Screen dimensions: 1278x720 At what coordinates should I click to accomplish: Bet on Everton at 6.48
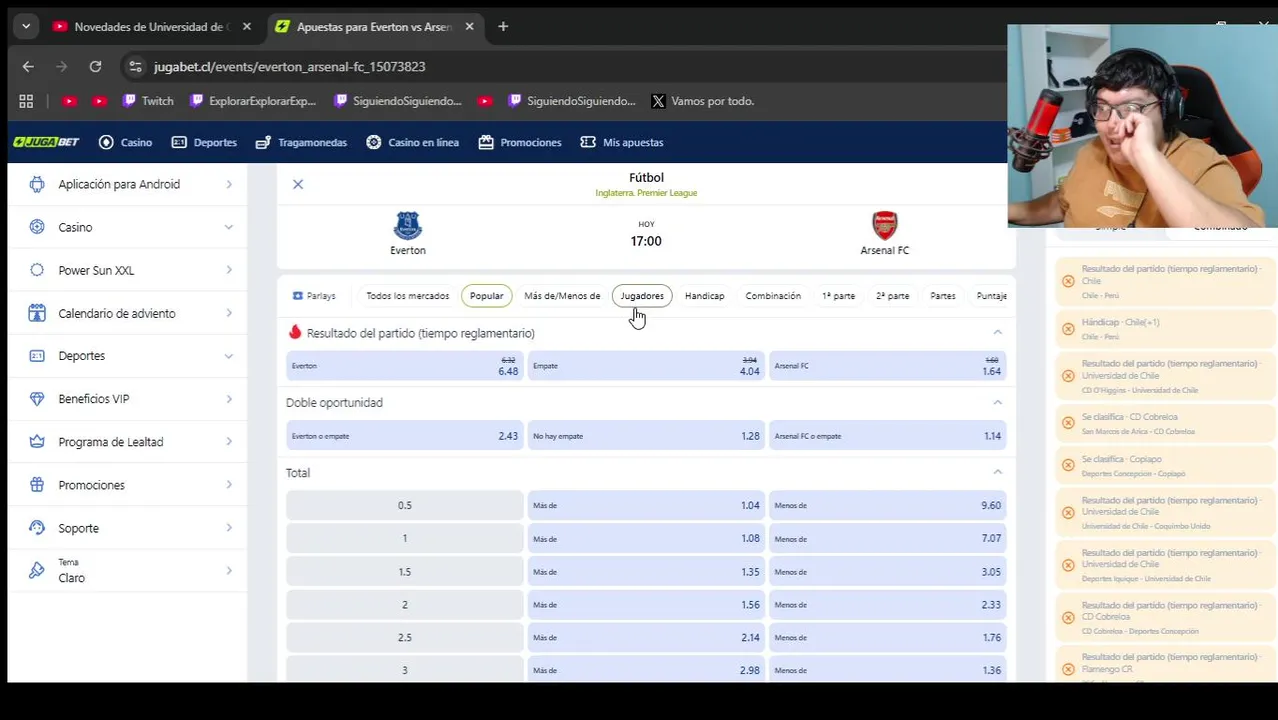404,366
